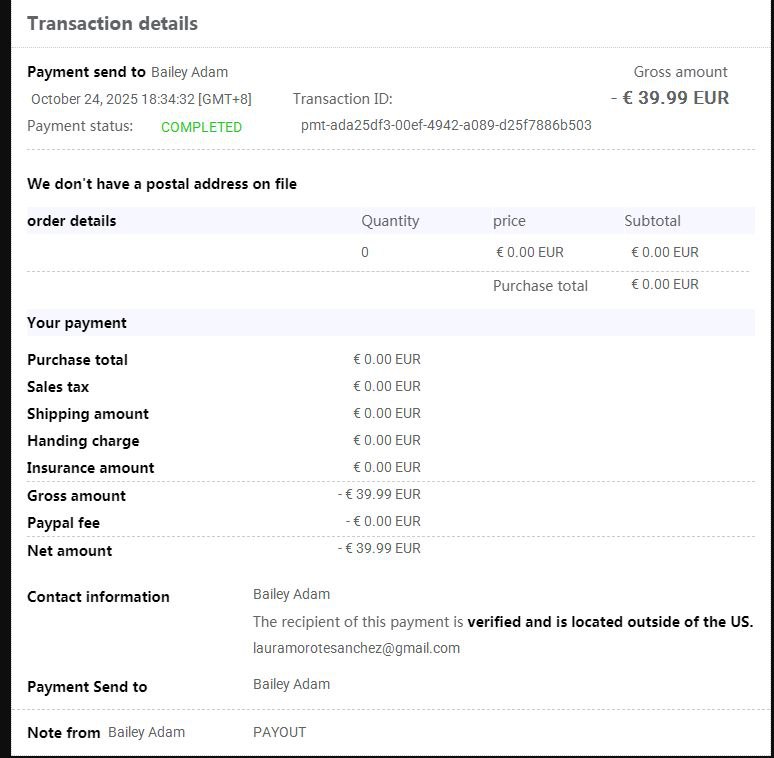Click the "Shipping amount" label
This screenshot has height=758, width=774.
tap(88, 414)
